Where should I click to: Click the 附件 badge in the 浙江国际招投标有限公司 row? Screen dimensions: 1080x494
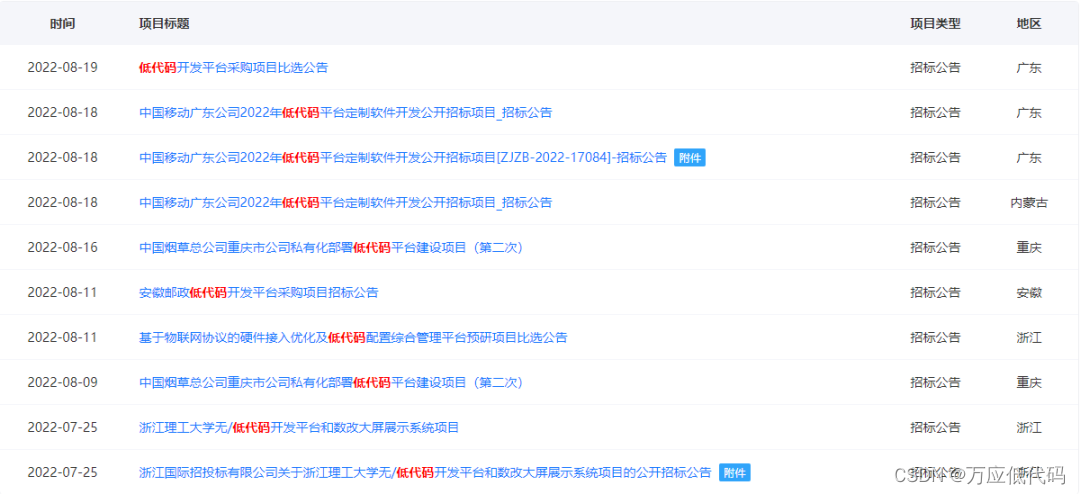[734, 473]
